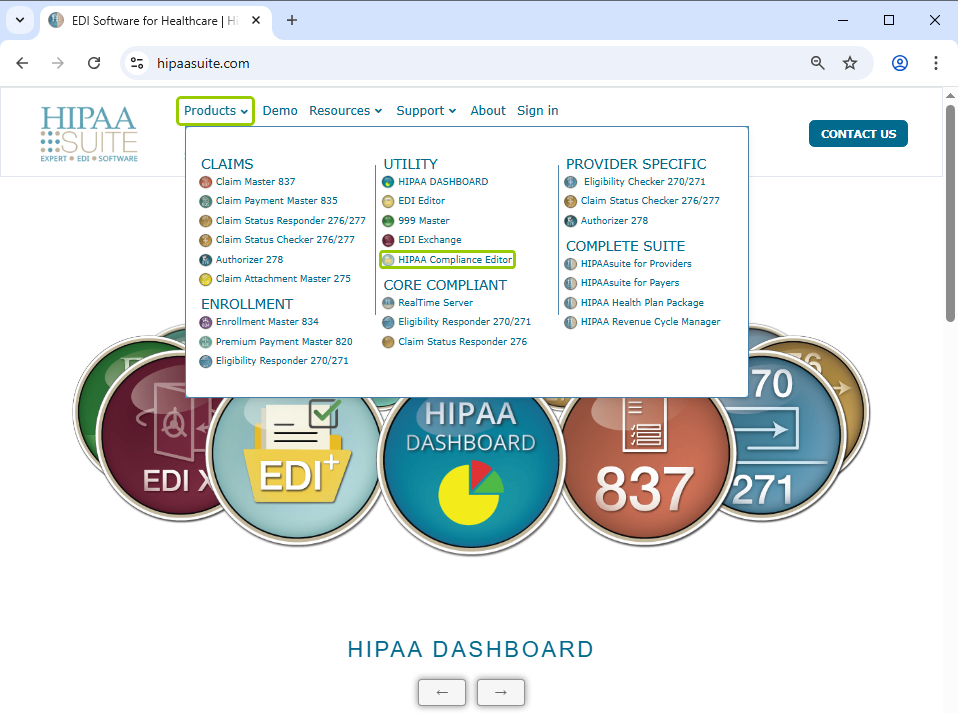
Task: Open the Sign in nav item
Action: (x=538, y=111)
